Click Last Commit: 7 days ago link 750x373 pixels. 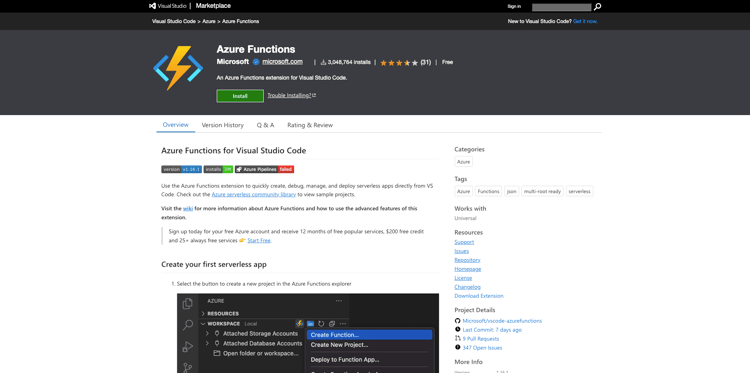[x=492, y=330]
